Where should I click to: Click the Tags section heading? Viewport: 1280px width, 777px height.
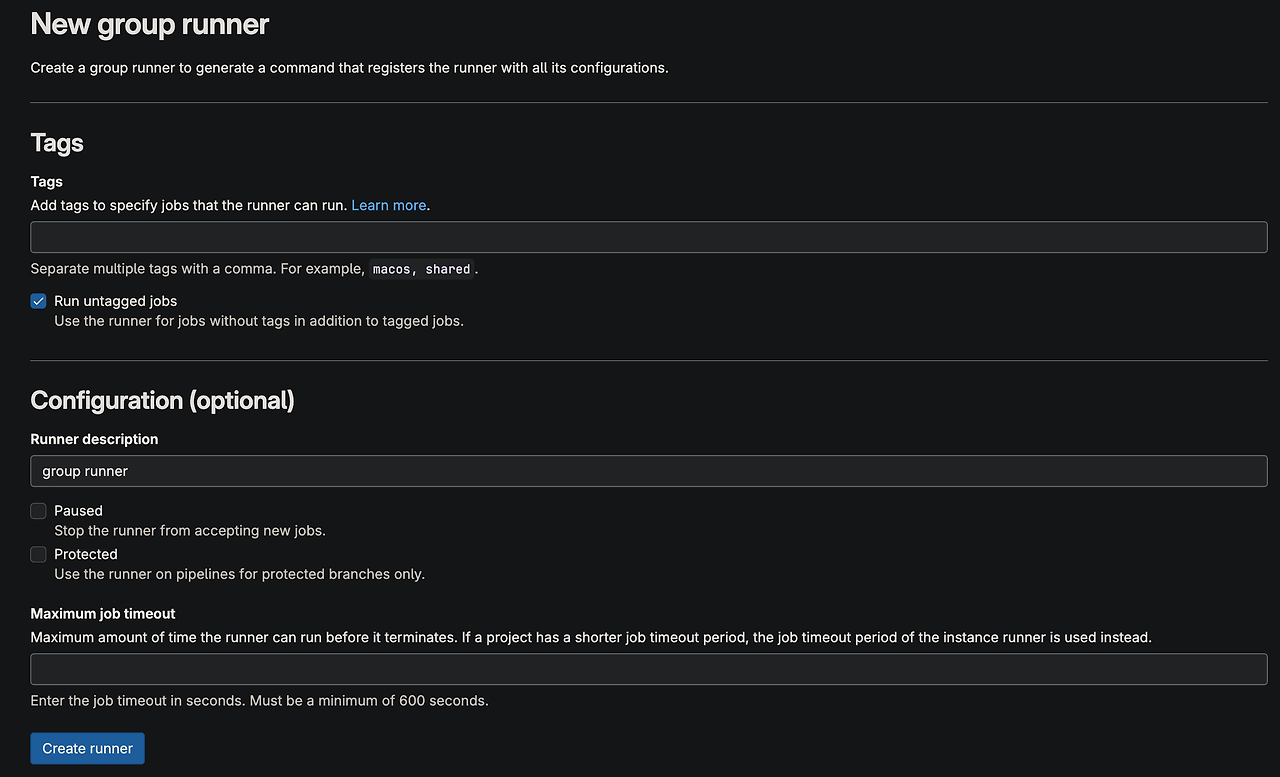click(56, 143)
